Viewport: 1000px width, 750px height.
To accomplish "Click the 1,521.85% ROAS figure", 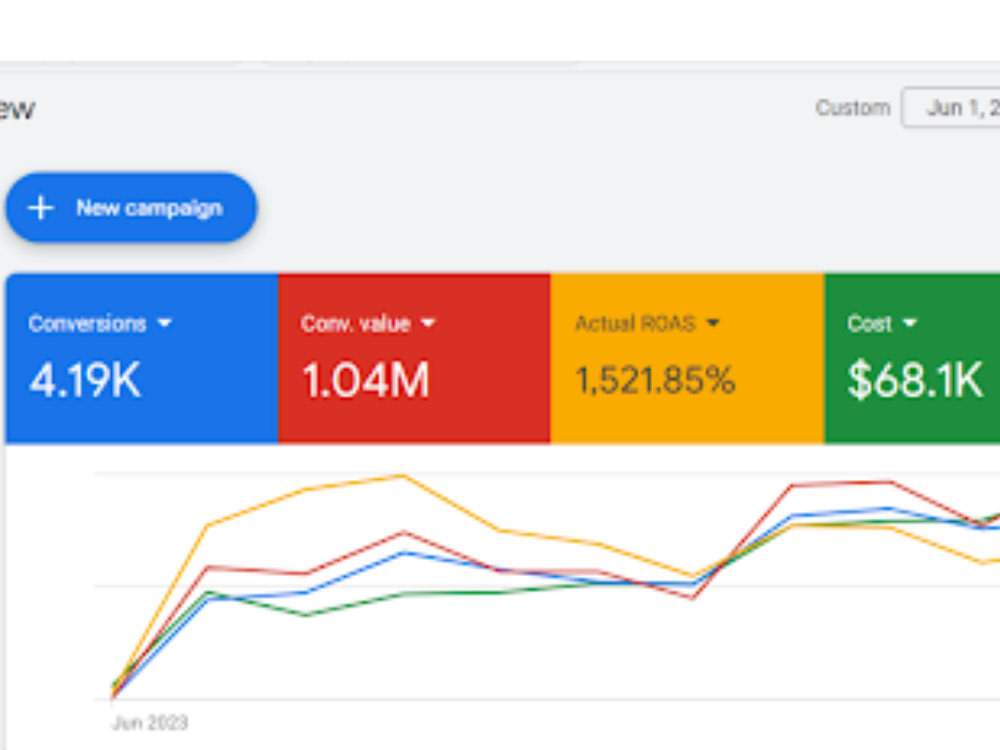I will pyautogui.click(x=655, y=380).
